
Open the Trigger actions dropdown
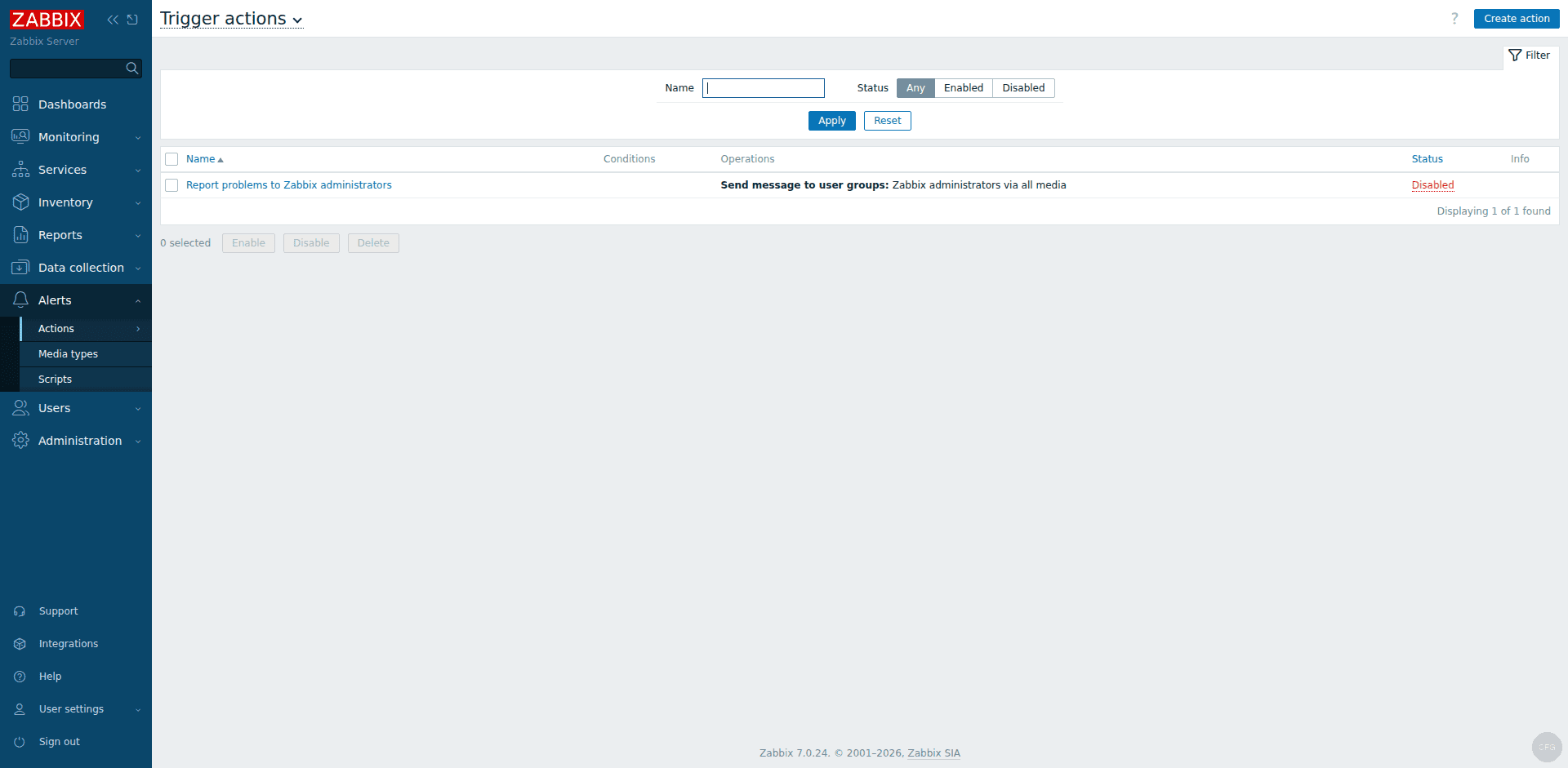(x=231, y=18)
